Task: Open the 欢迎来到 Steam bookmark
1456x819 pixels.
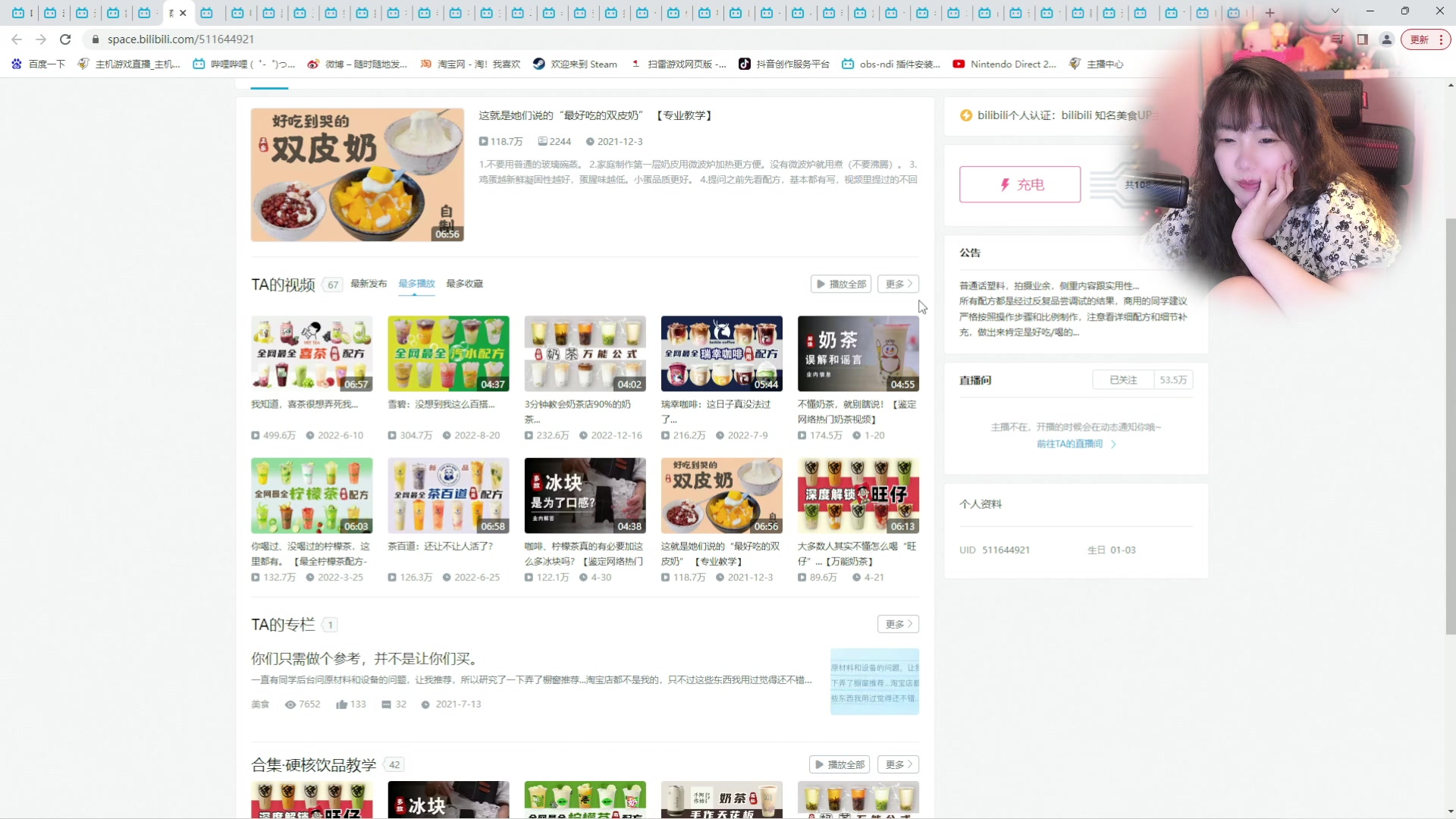Action: (x=575, y=64)
